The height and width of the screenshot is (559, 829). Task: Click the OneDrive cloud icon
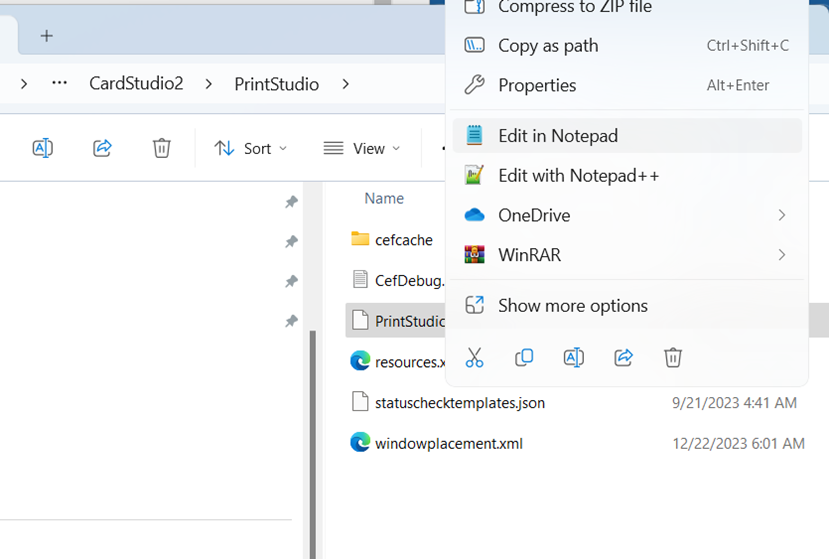(x=474, y=215)
